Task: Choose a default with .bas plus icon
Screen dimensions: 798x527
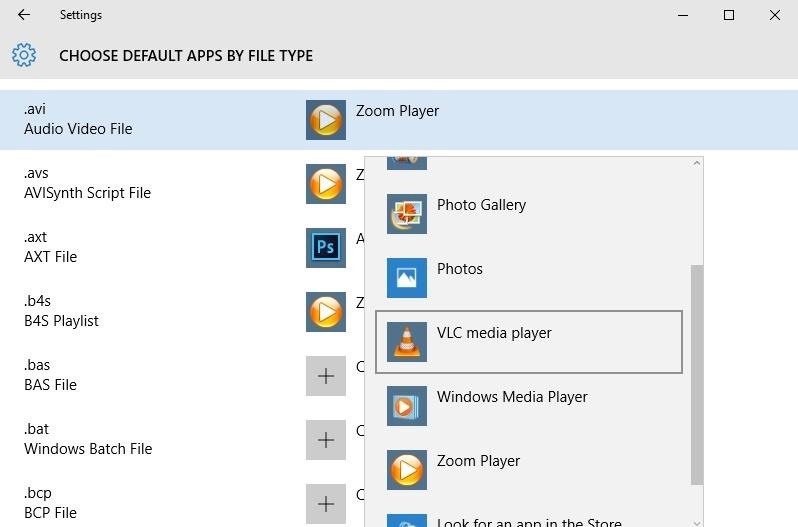Action: click(x=326, y=376)
